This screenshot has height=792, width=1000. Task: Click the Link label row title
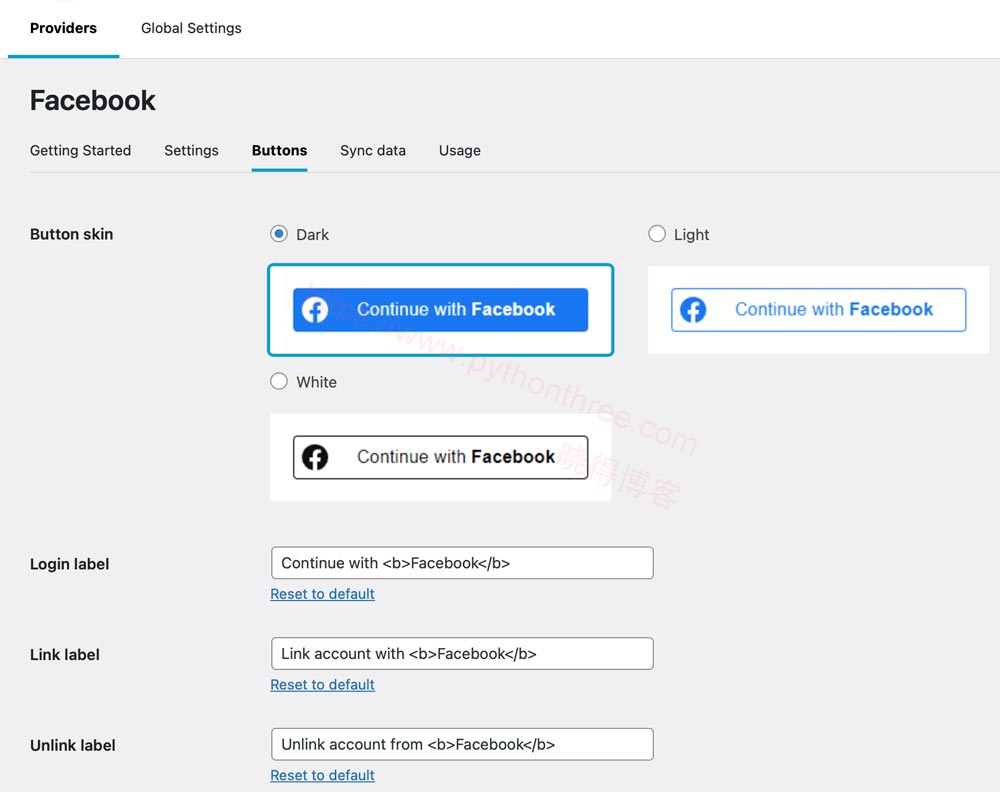pos(65,654)
